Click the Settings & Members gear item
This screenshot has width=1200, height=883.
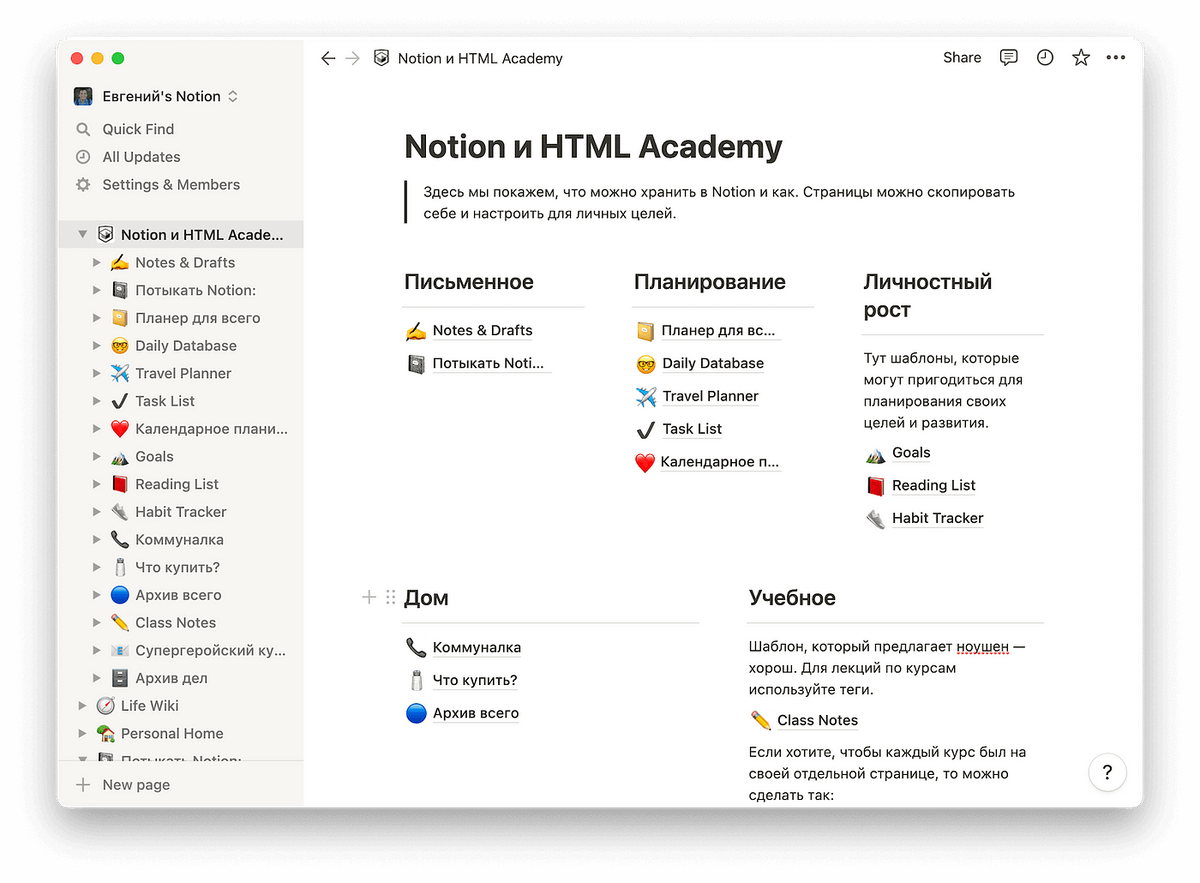(170, 185)
